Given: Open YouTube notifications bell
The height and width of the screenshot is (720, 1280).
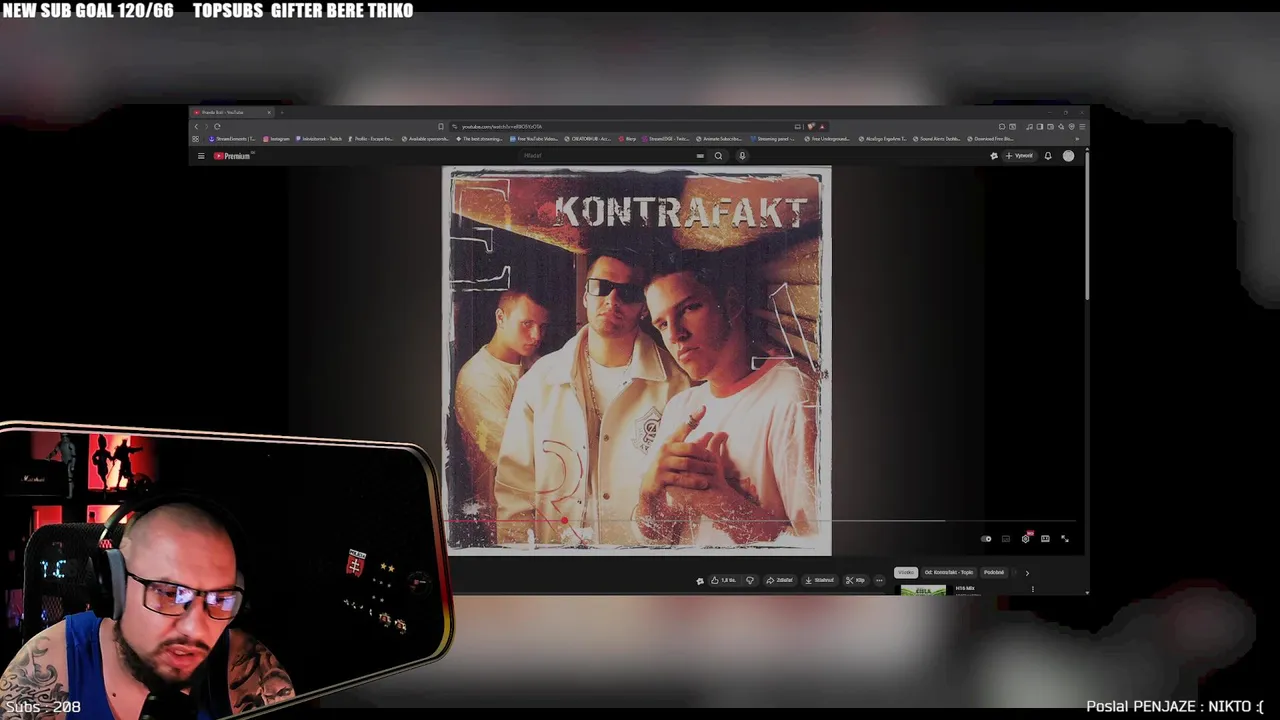Looking at the screenshot, I should click(x=1048, y=156).
